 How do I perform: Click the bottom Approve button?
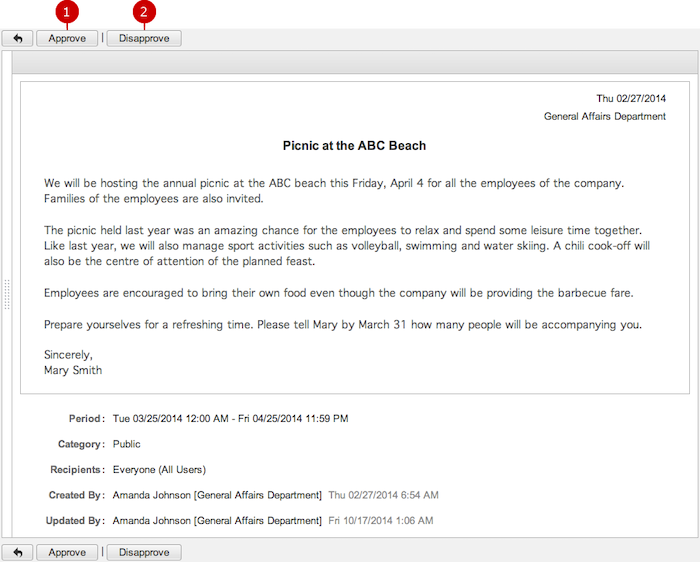(67, 552)
